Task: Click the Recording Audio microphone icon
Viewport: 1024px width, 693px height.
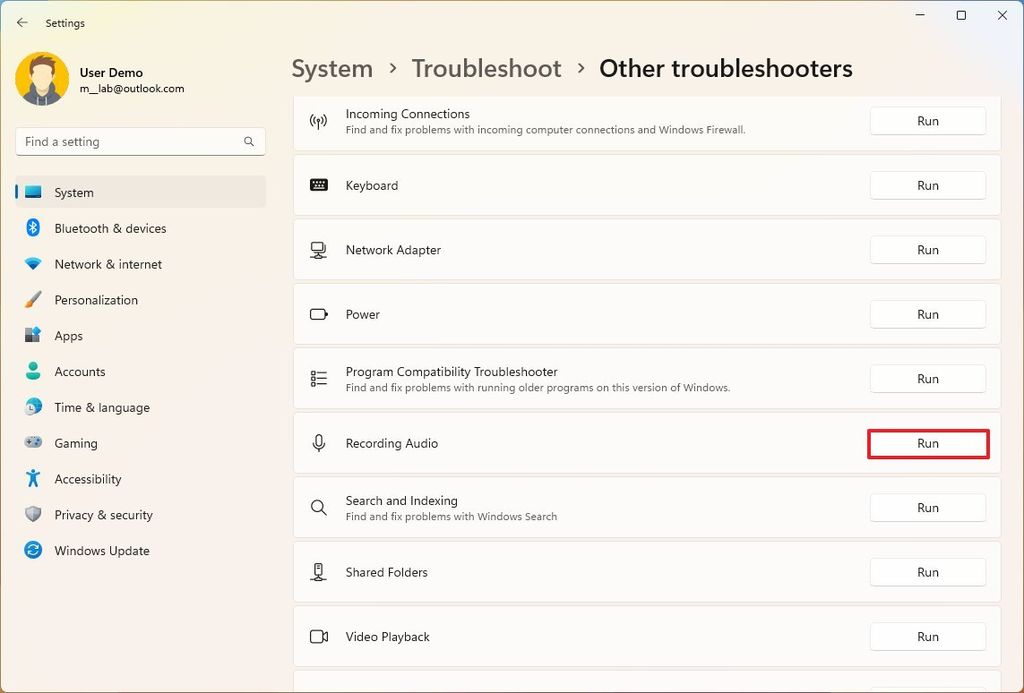Action: (317, 443)
